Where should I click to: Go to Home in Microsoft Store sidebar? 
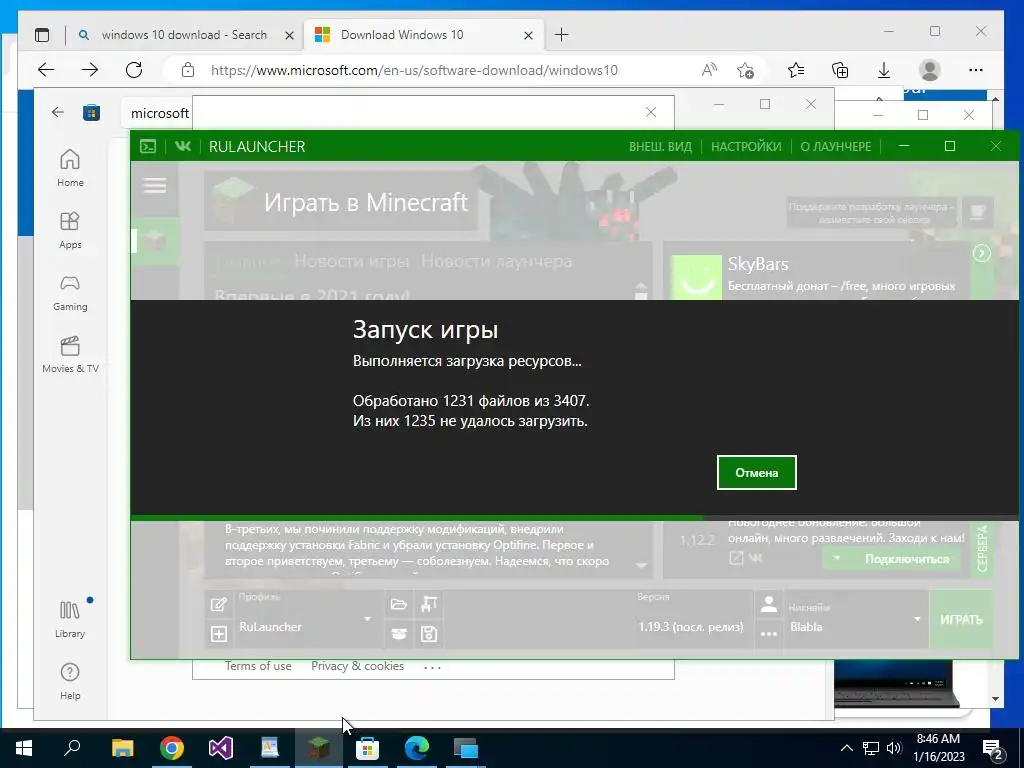point(70,168)
